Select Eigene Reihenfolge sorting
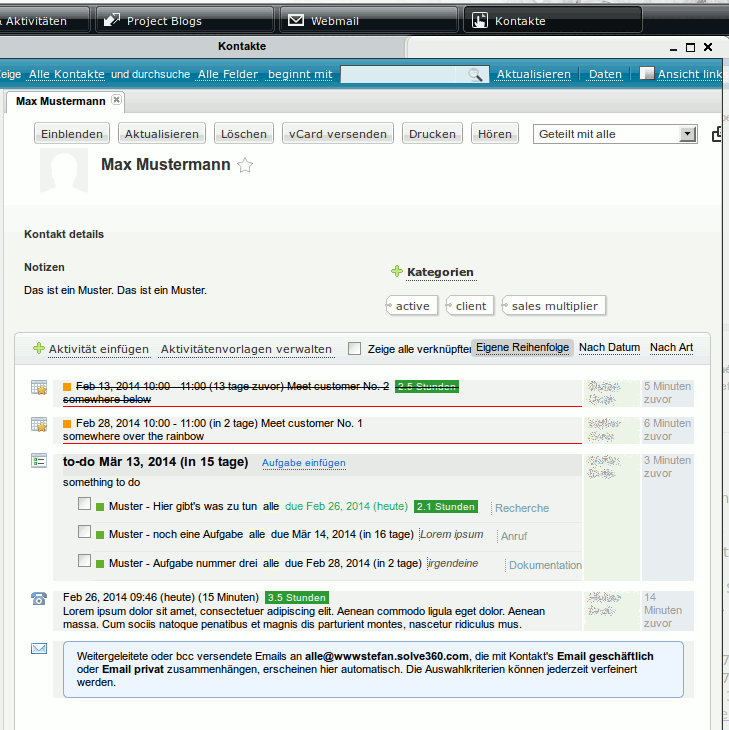The width and height of the screenshot is (729, 730). (522, 348)
